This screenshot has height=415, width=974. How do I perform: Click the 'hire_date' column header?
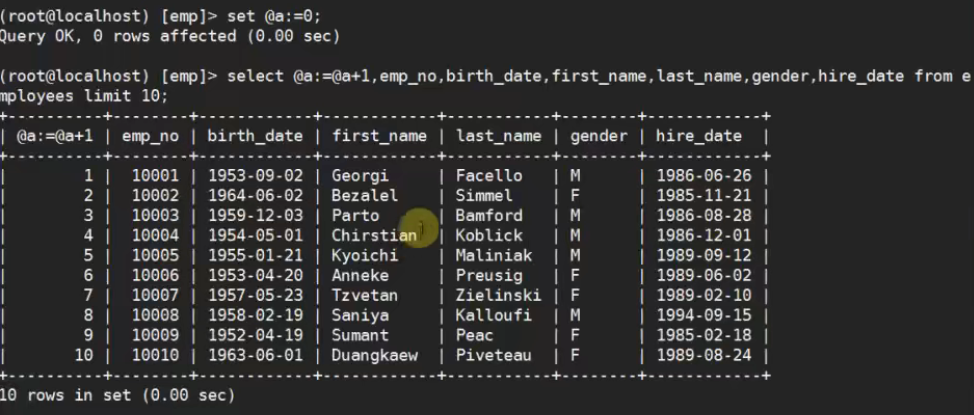click(x=699, y=136)
